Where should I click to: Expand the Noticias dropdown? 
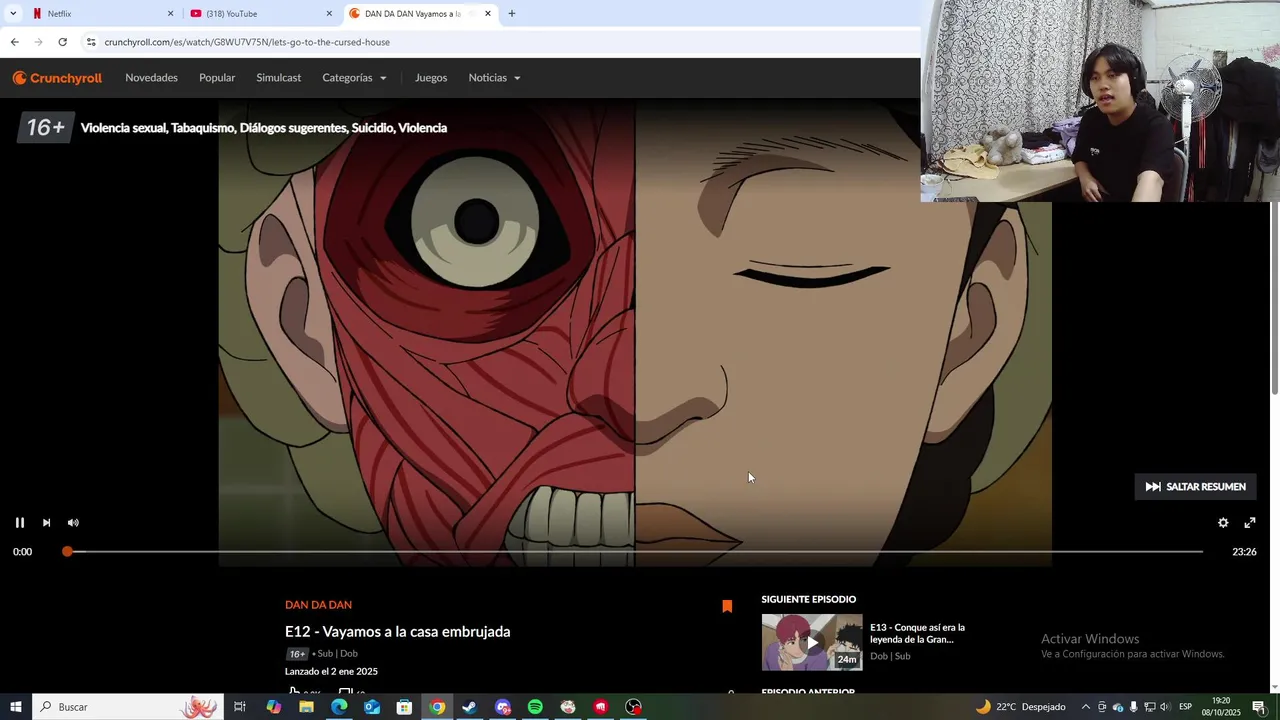(x=494, y=78)
